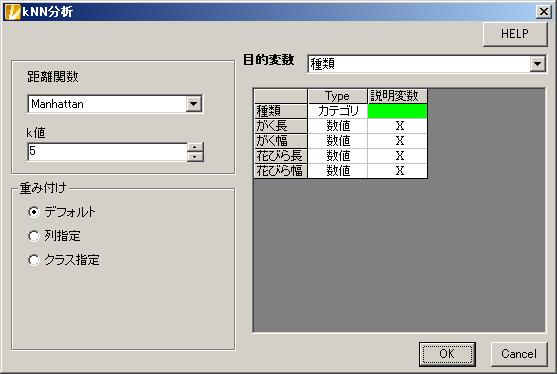
Task: Close the kNN分析 dialog window
Action: tap(544, 12)
